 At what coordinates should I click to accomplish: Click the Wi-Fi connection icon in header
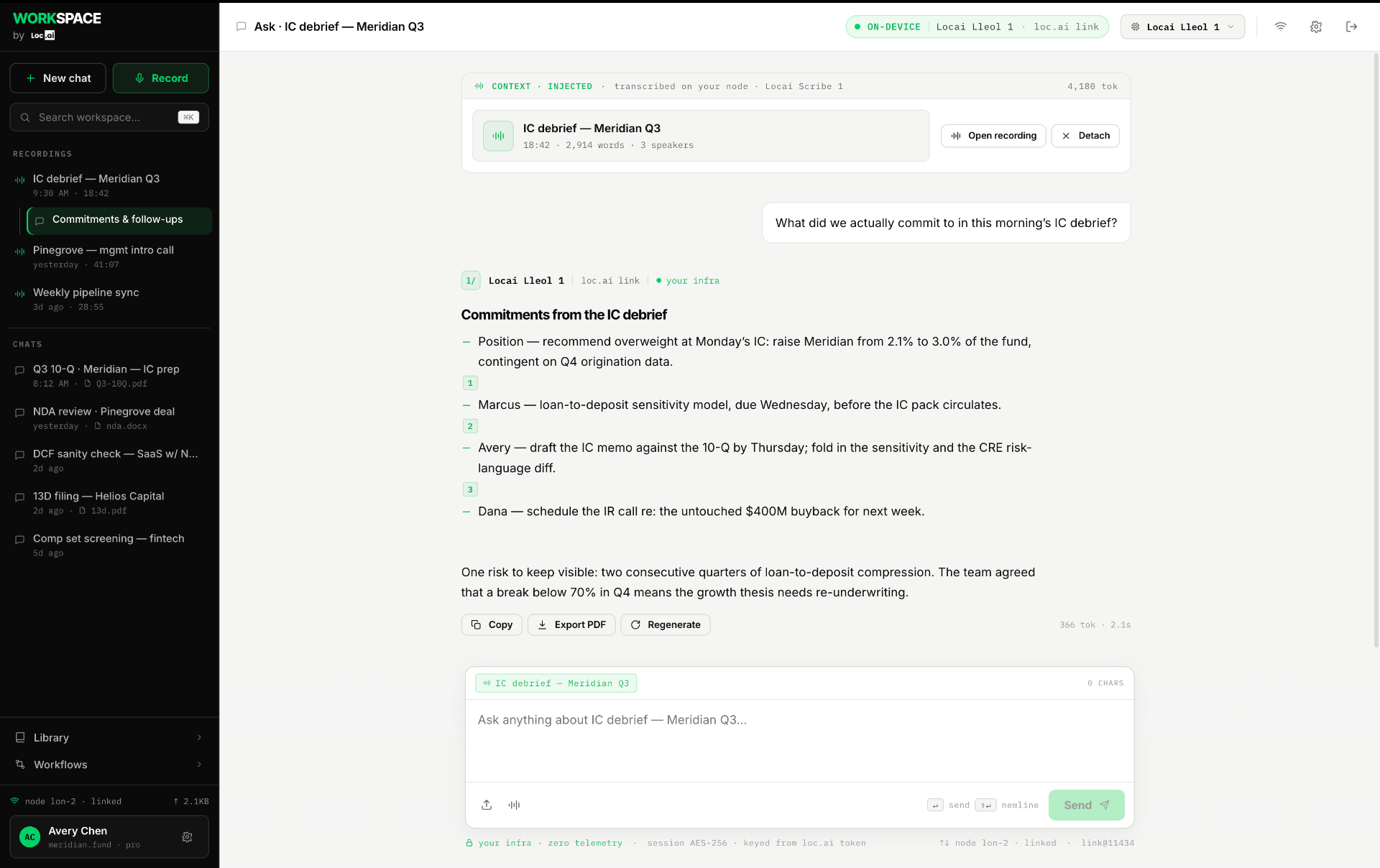(1280, 27)
